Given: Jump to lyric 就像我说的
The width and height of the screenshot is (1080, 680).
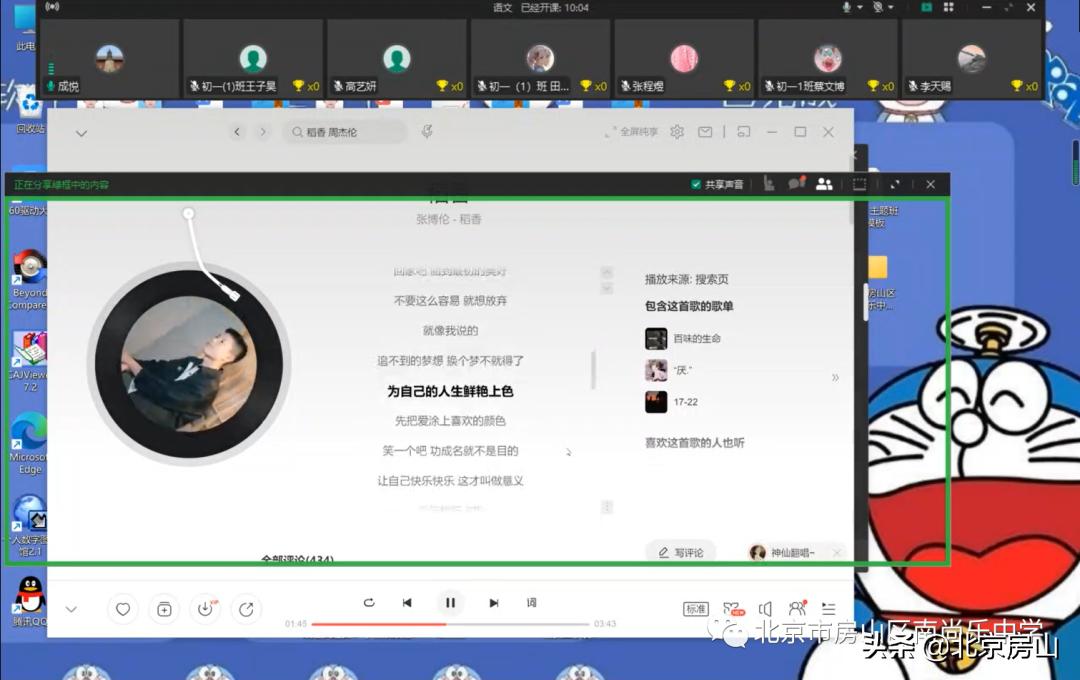Looking at the screenshot, I should point(450,331).
